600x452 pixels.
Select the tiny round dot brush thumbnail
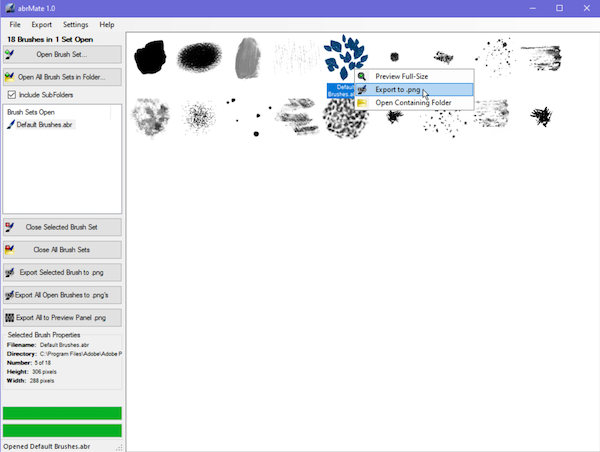pyautogui.click(x=395, y=57)
